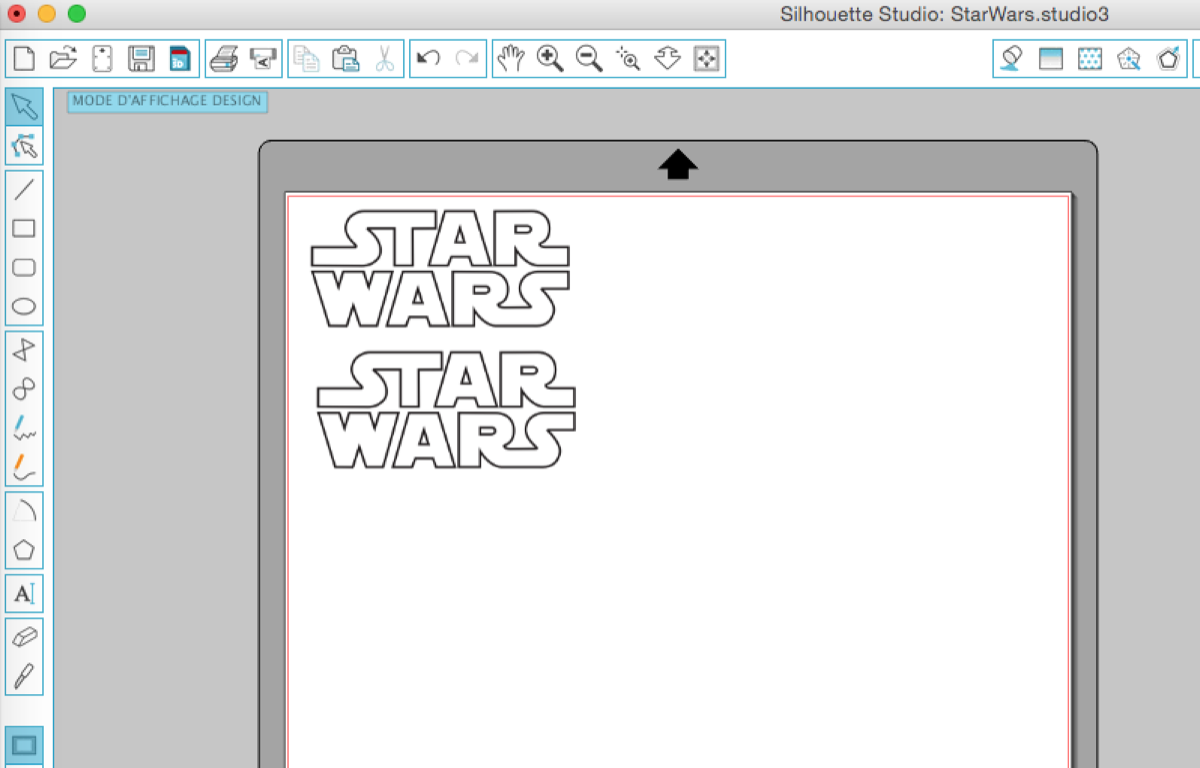Image resolution: width=1200 pixels, height=768 pixels.
Task: Activate the Text tool
Action: pos(24,594)
